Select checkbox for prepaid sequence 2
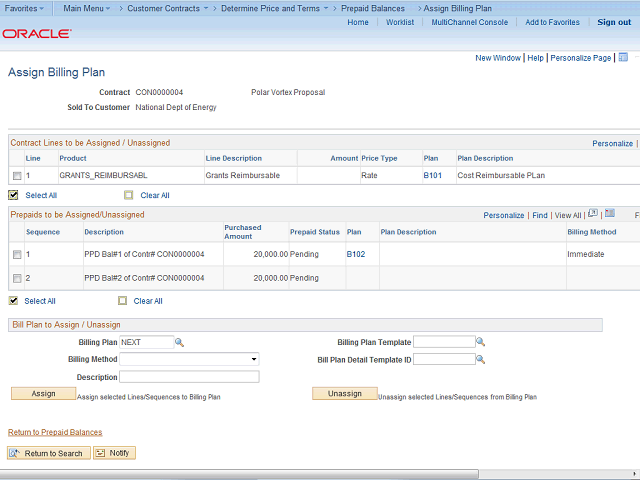Viewport: 640px width, 480px height. [x=16, y=278]
